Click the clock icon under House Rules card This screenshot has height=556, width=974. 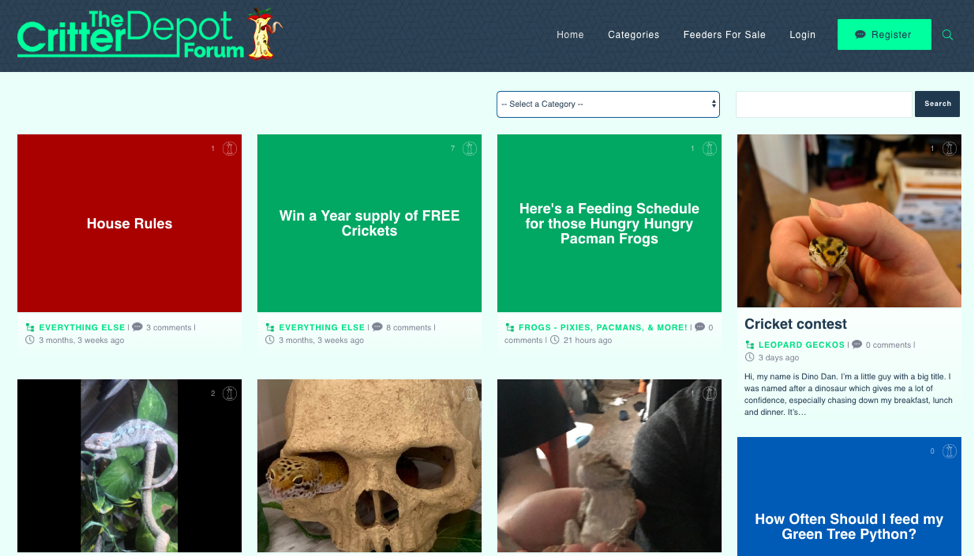click(x=30, y=340)
